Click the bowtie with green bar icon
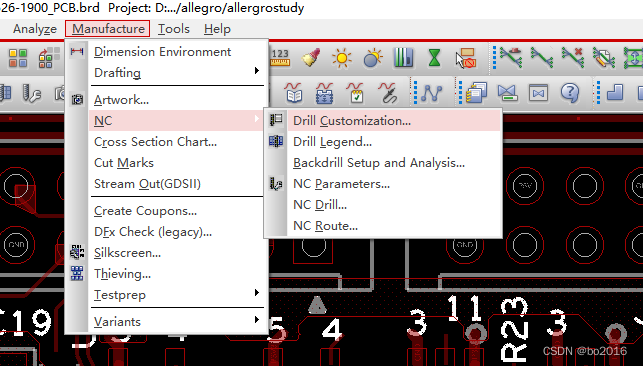Viewport: 643px width, 366px height. click(507, 93)
